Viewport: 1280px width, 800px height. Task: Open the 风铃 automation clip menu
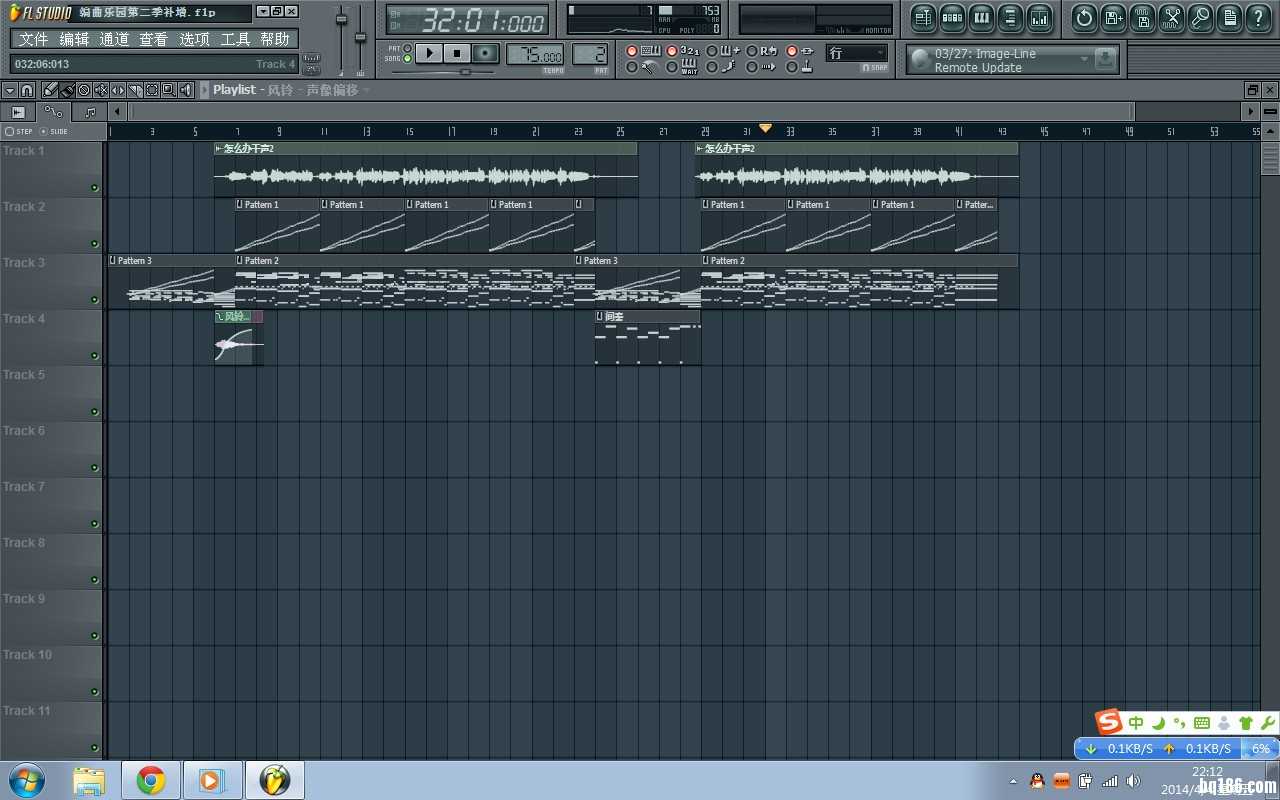[x=219, y=316]
